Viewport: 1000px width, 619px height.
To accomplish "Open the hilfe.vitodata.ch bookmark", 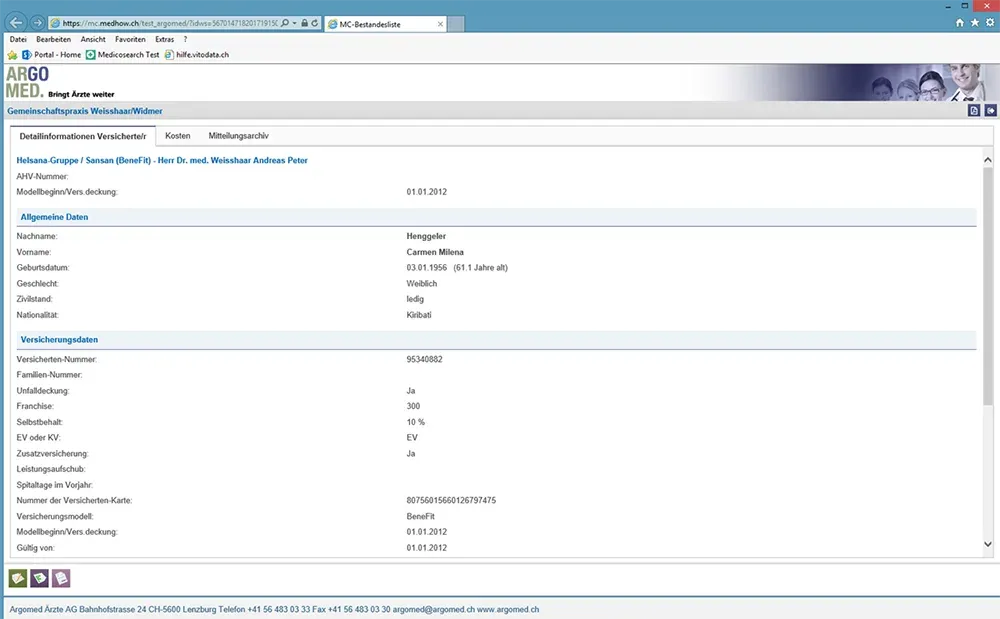I will point(197,55).
